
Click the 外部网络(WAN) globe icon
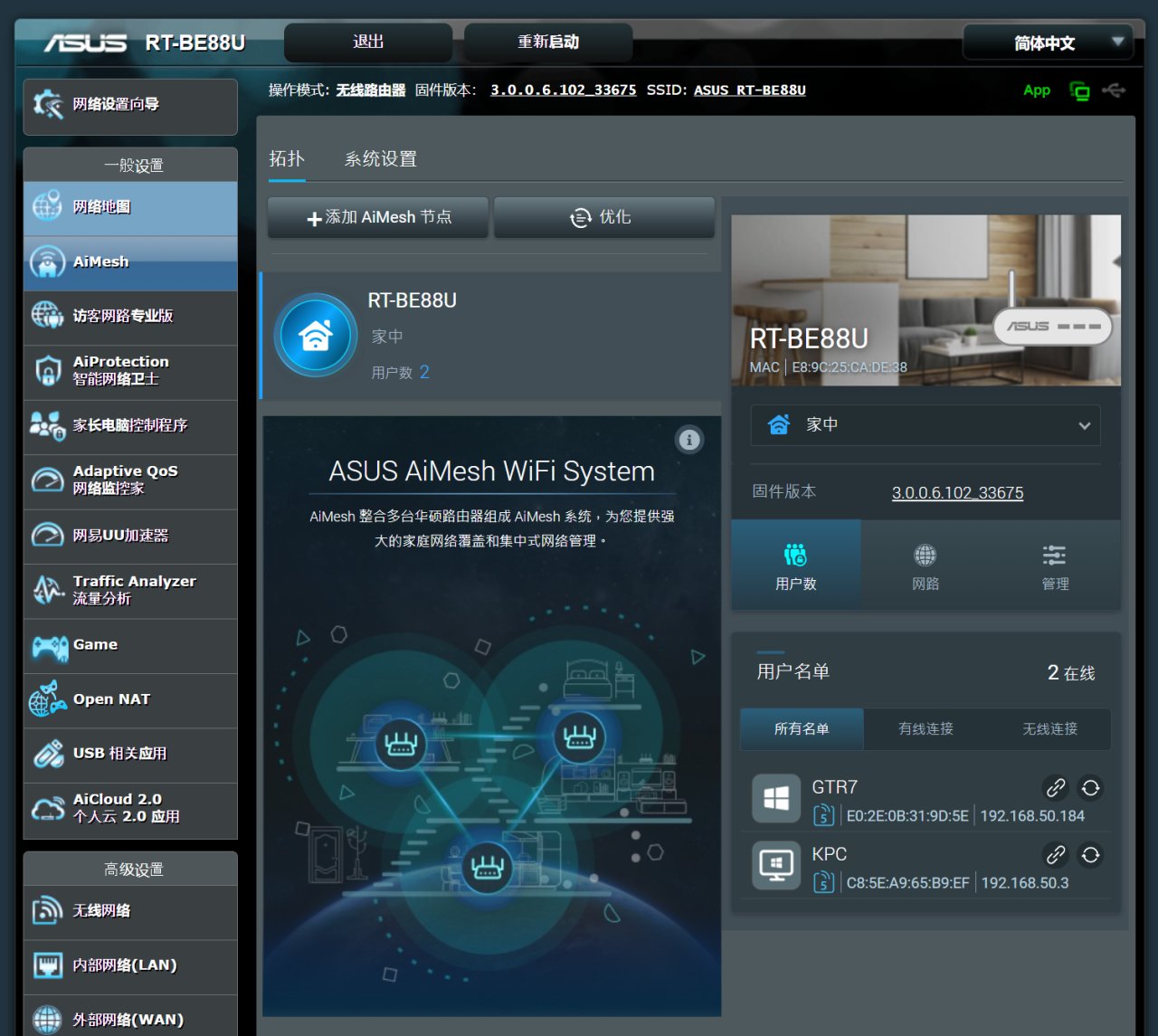click(x=47, y=1021)
